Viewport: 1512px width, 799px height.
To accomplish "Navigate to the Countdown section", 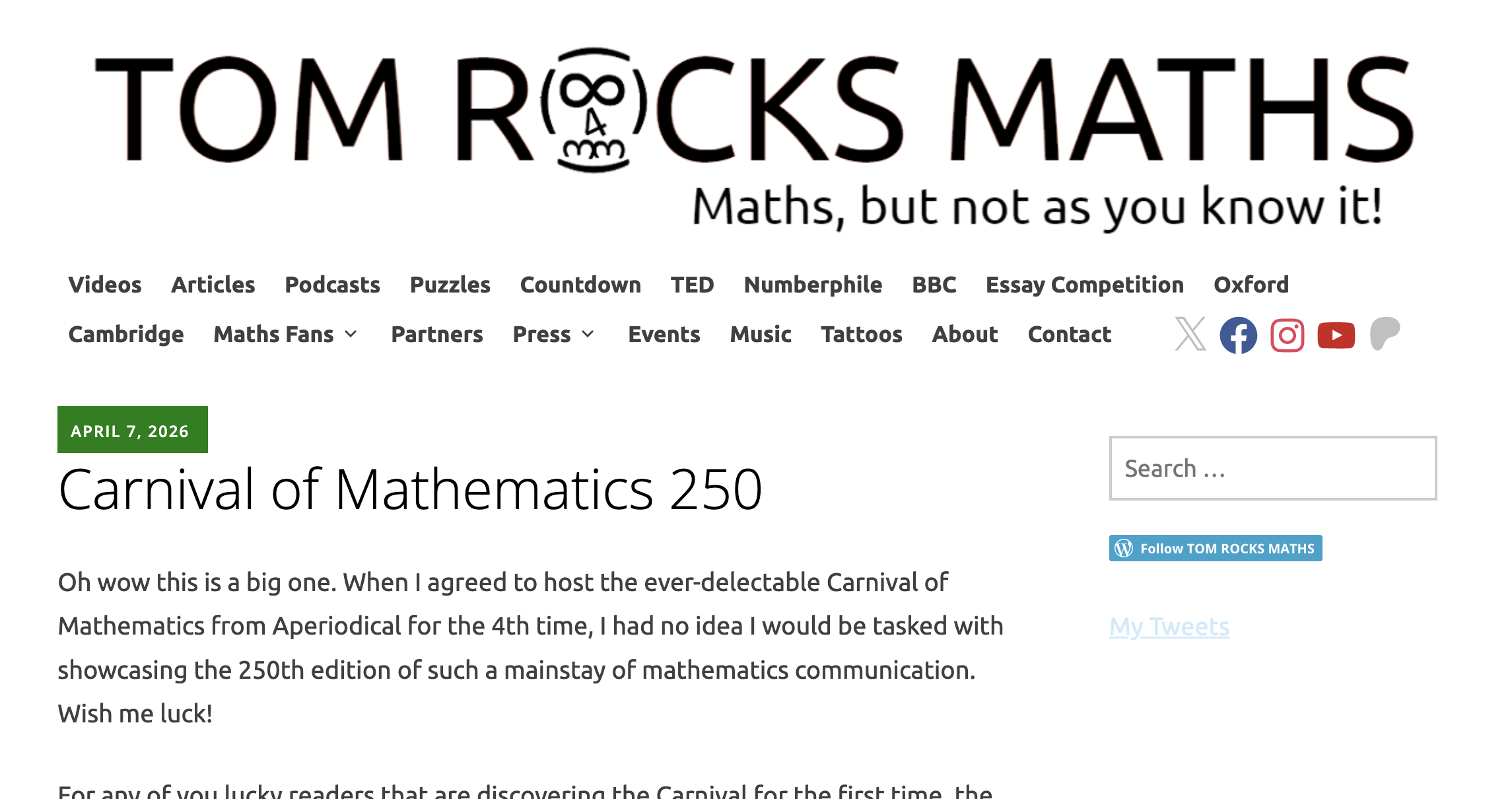I will pyautogui.click(x=580, y=285).
